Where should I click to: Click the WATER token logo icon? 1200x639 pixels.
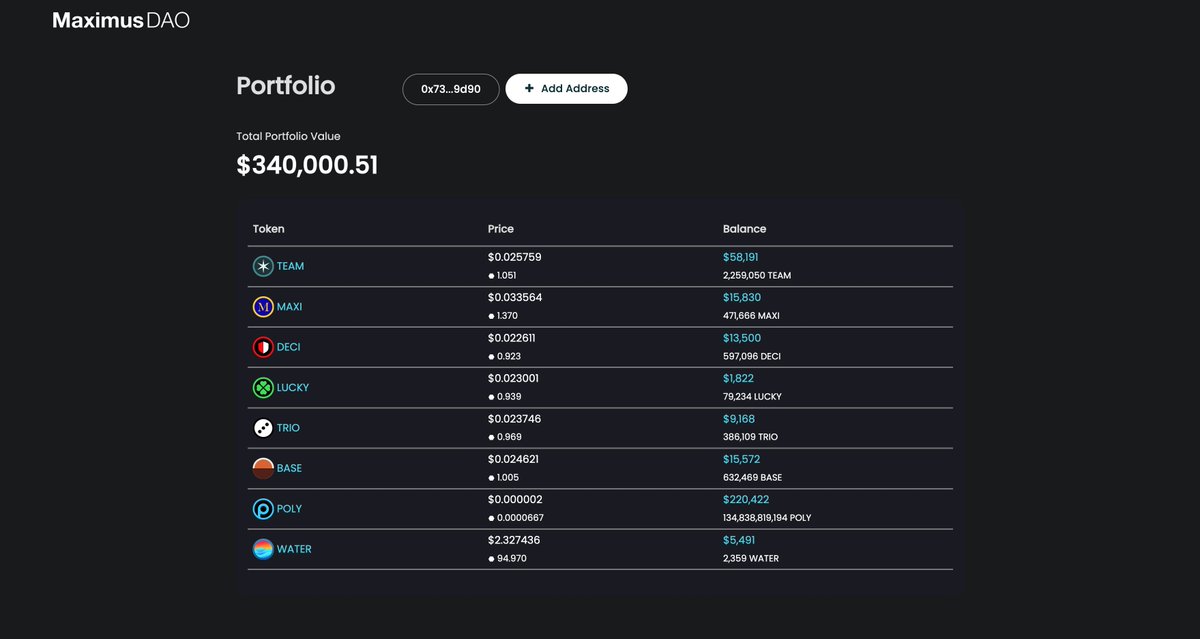click(261, 548)
